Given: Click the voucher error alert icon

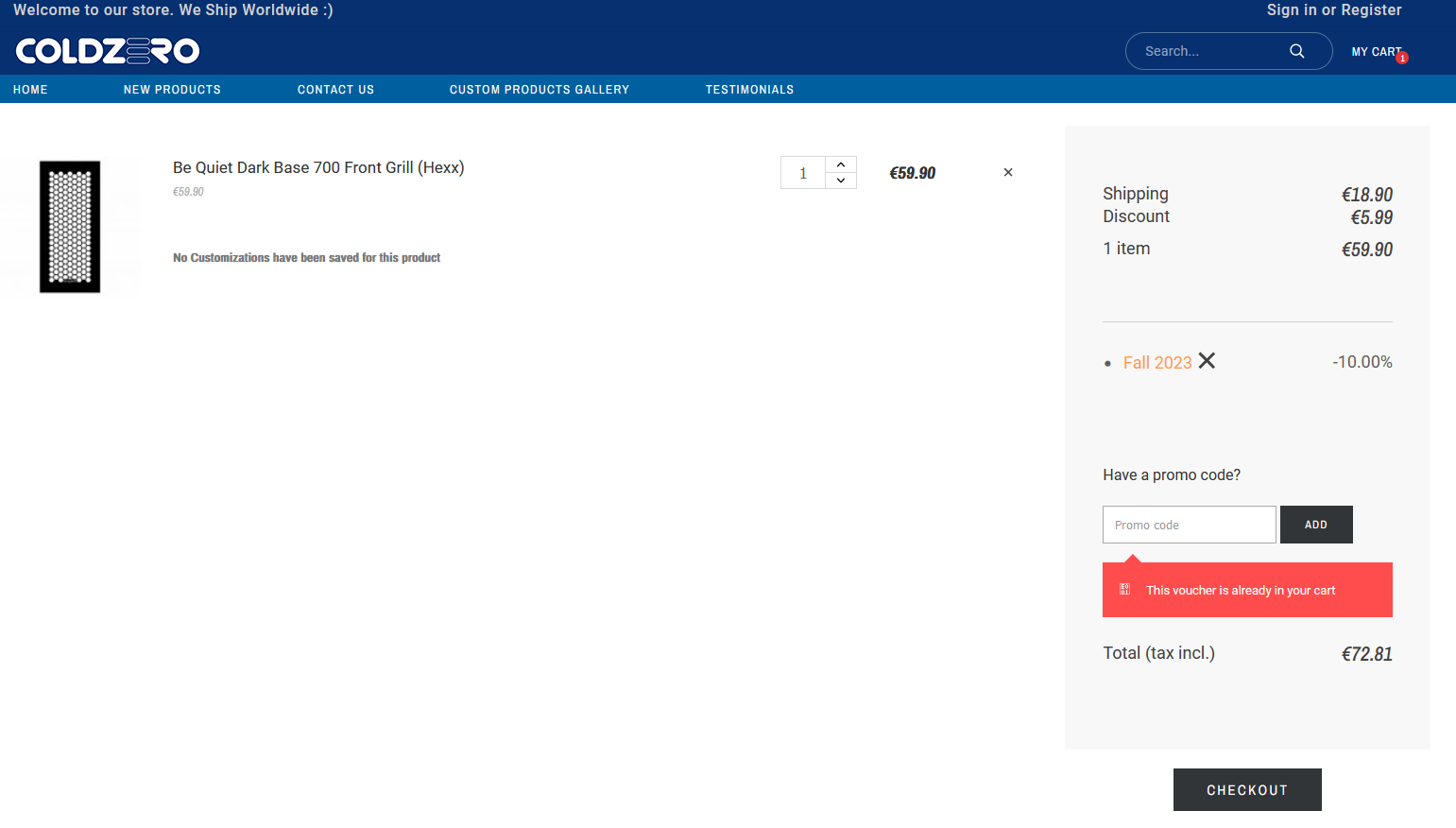Looking at the screenshot, I should tap(1125, 590).
